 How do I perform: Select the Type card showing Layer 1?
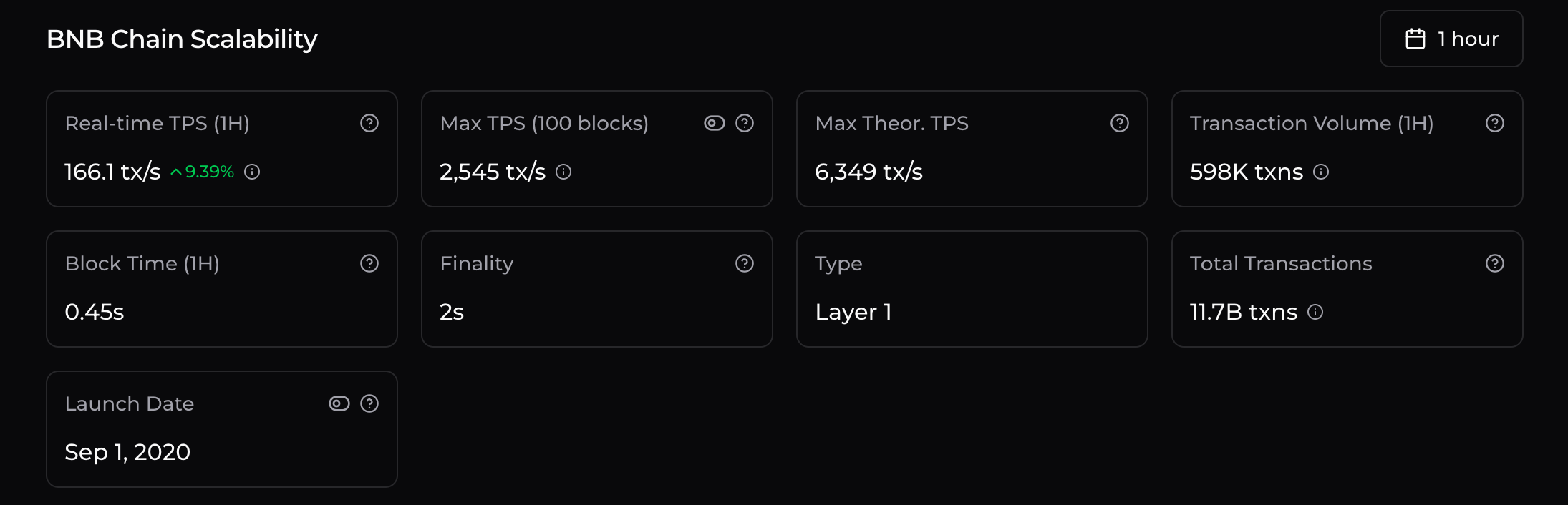click(972, 288)
